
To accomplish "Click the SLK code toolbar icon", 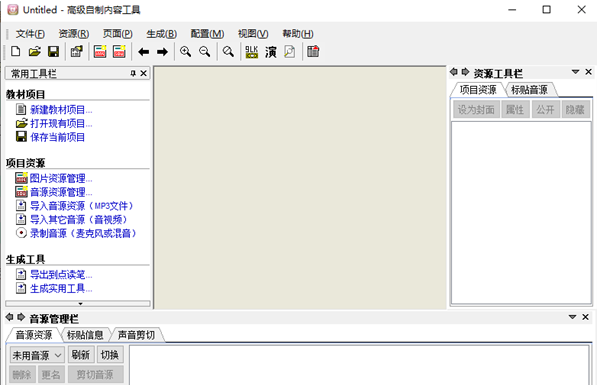I will pos(252,51).
